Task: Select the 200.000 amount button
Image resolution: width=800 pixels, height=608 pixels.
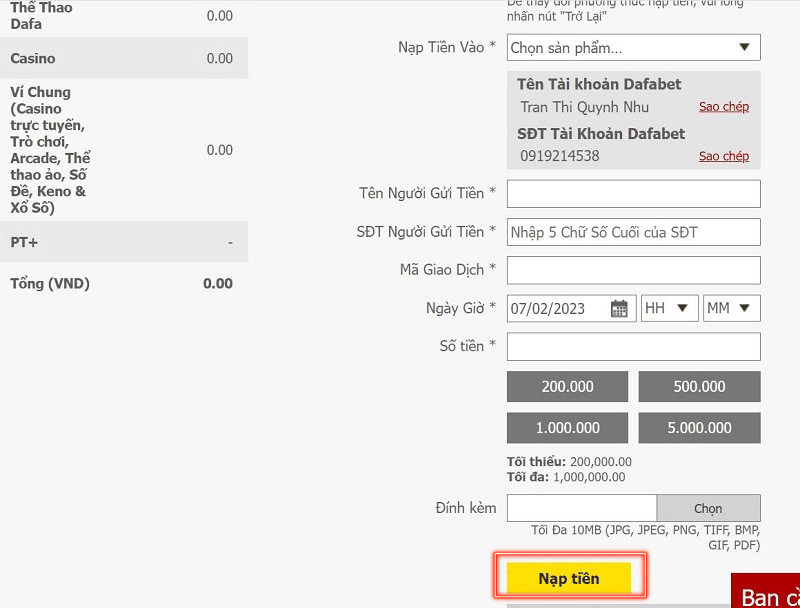Action: point(567,387)
